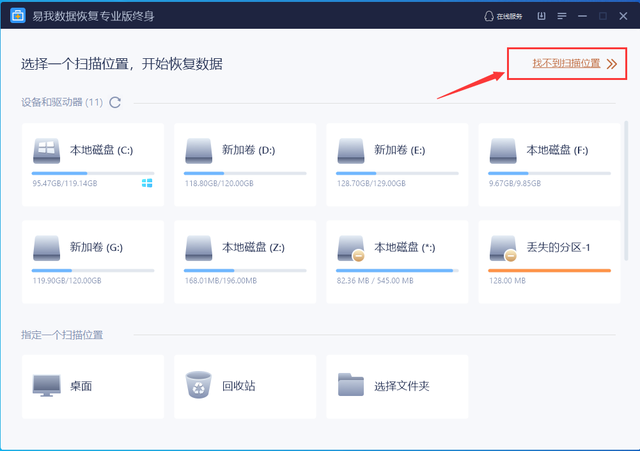The image size is (640, 451).
Task: Select the 新加卷 (D:) drive icon
Action: click(199, 151)
